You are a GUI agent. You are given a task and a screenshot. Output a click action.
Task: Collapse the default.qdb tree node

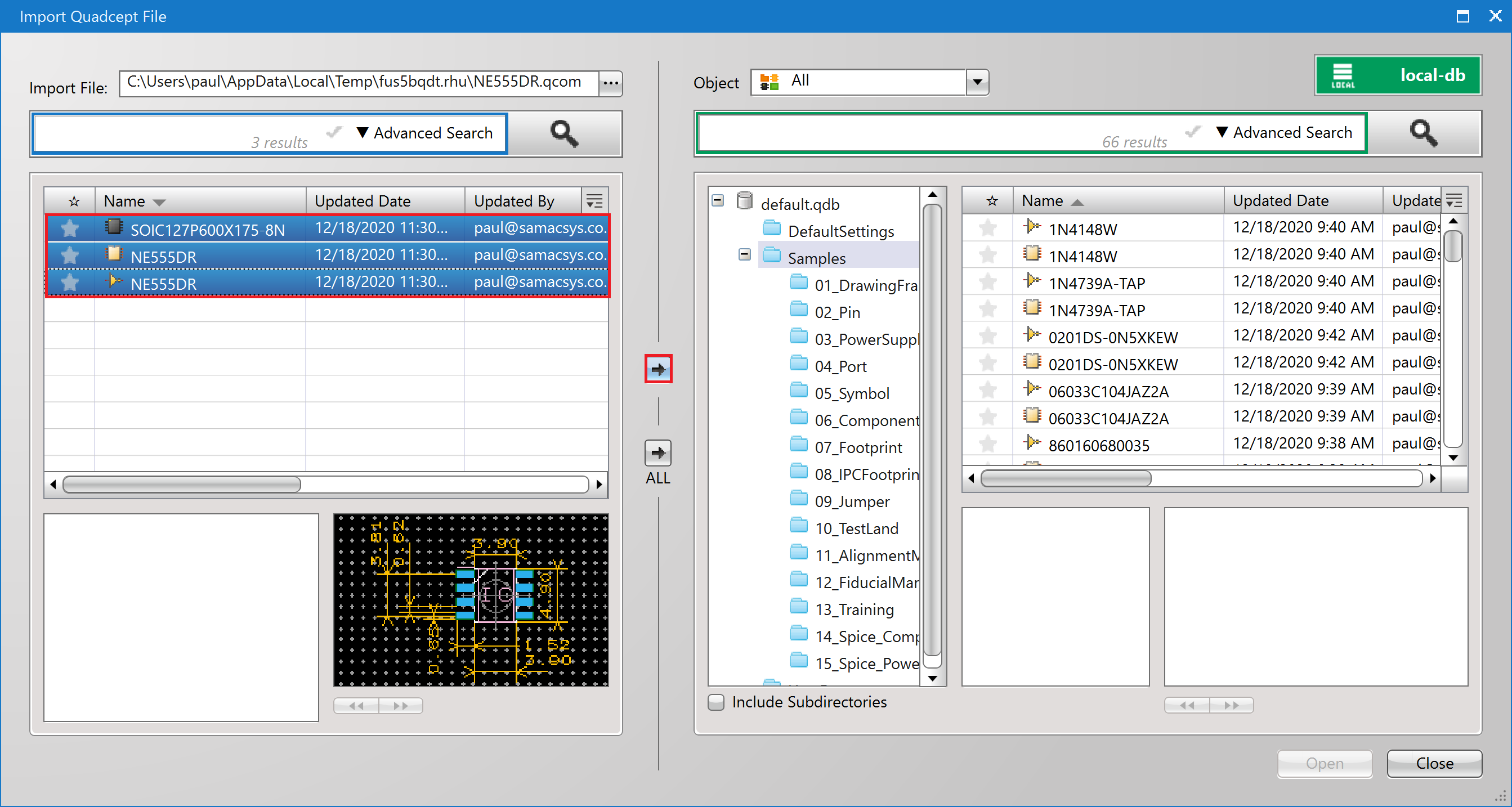pyautogui.click(x=717, y=201)
